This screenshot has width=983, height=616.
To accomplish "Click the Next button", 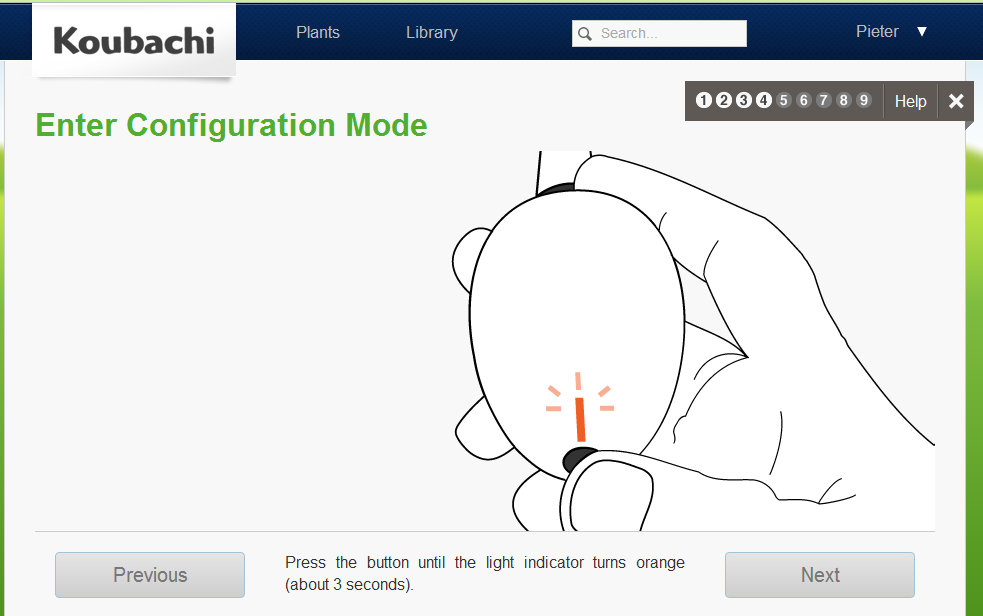I will tap(820, 575).
